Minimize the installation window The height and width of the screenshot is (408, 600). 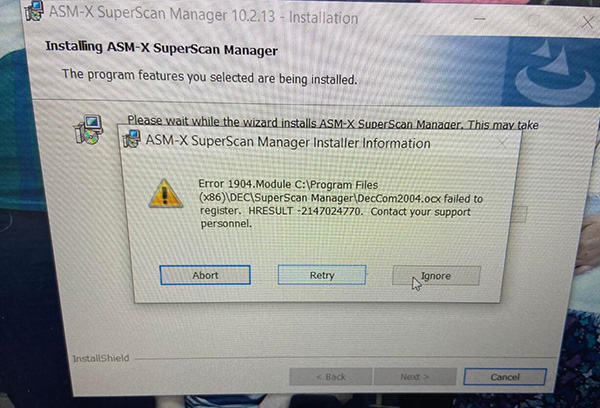pyautogui.click(x=480, y=19)
